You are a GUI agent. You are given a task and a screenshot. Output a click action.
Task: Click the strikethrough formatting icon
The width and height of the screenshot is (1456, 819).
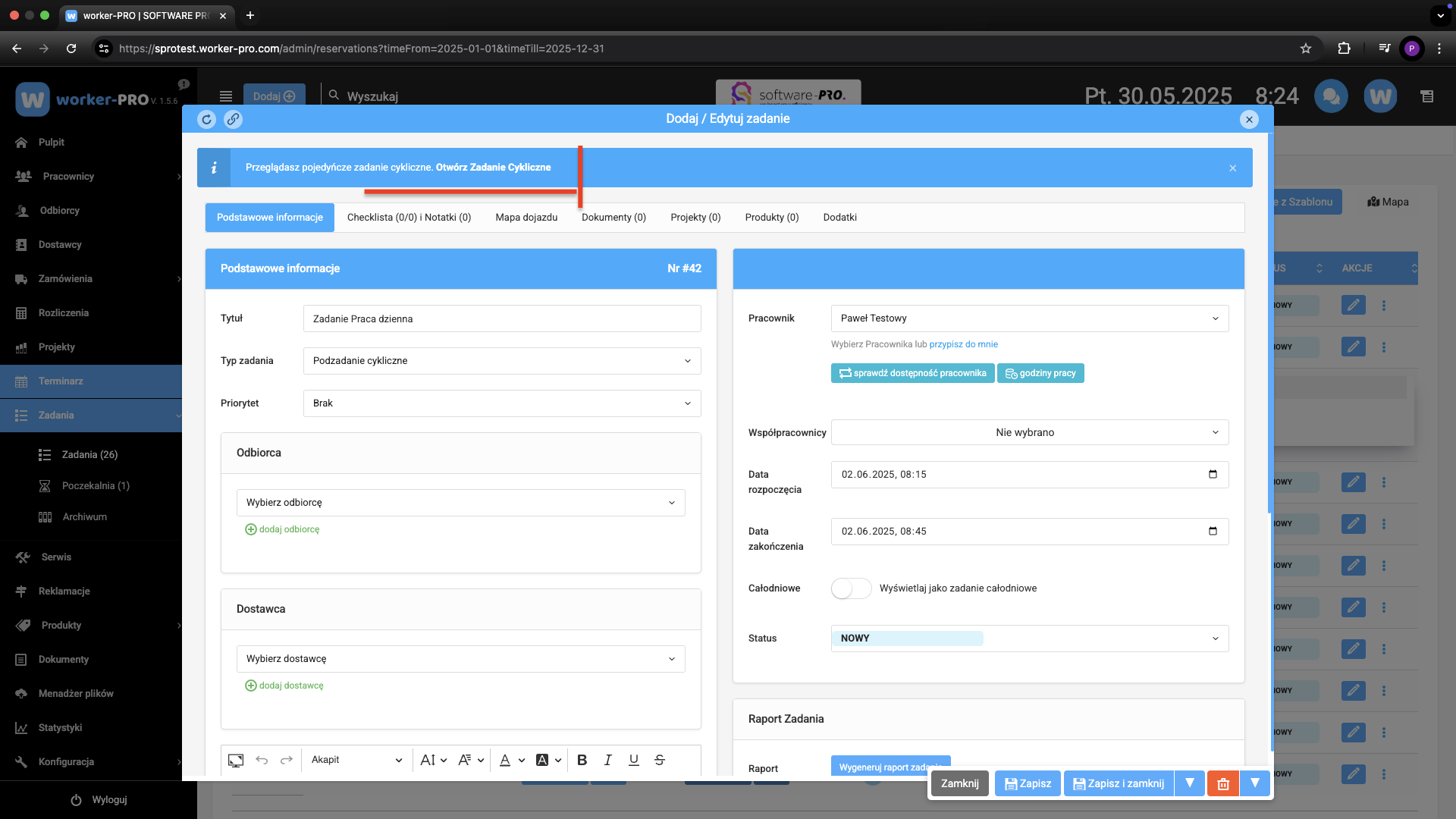659,760
